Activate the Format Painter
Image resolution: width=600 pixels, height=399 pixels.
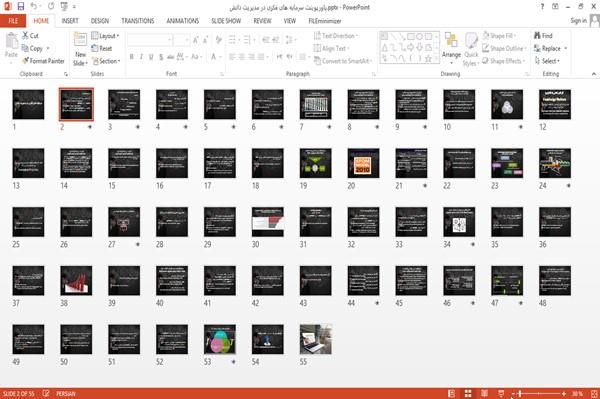click(x=43, y=61)
